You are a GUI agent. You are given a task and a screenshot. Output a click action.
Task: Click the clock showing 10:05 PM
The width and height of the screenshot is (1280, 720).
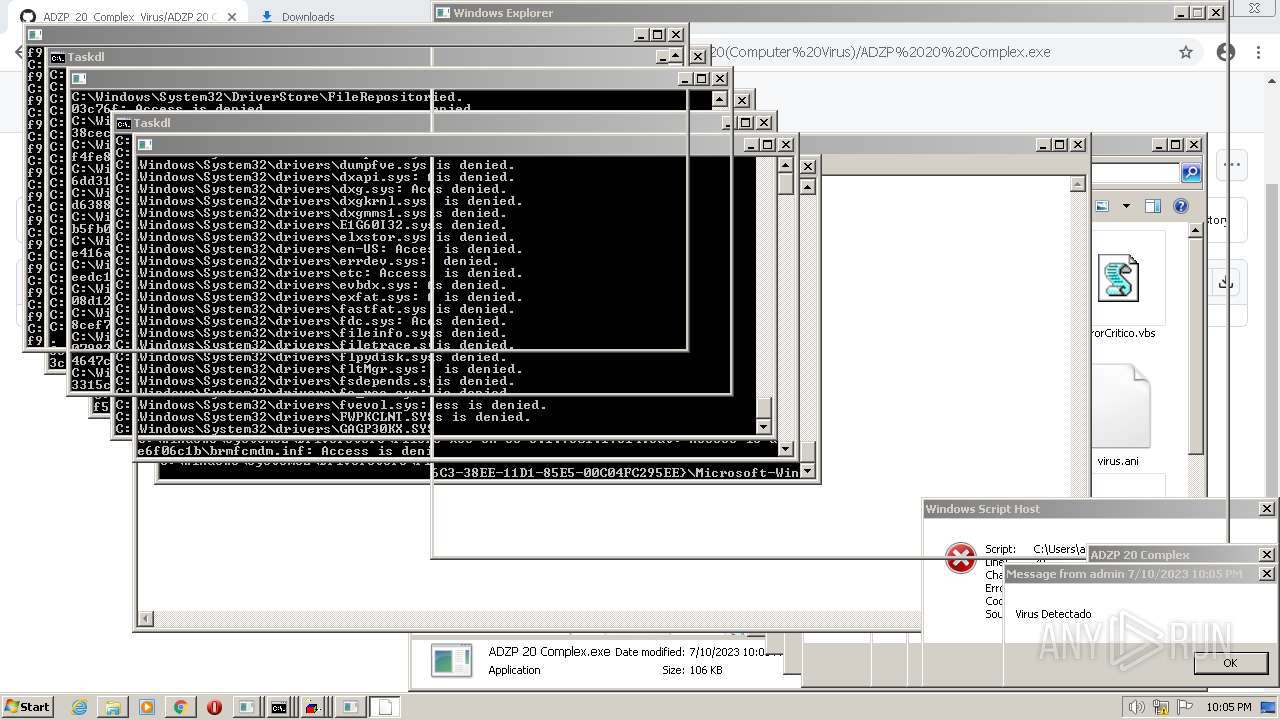point(1229,707)
